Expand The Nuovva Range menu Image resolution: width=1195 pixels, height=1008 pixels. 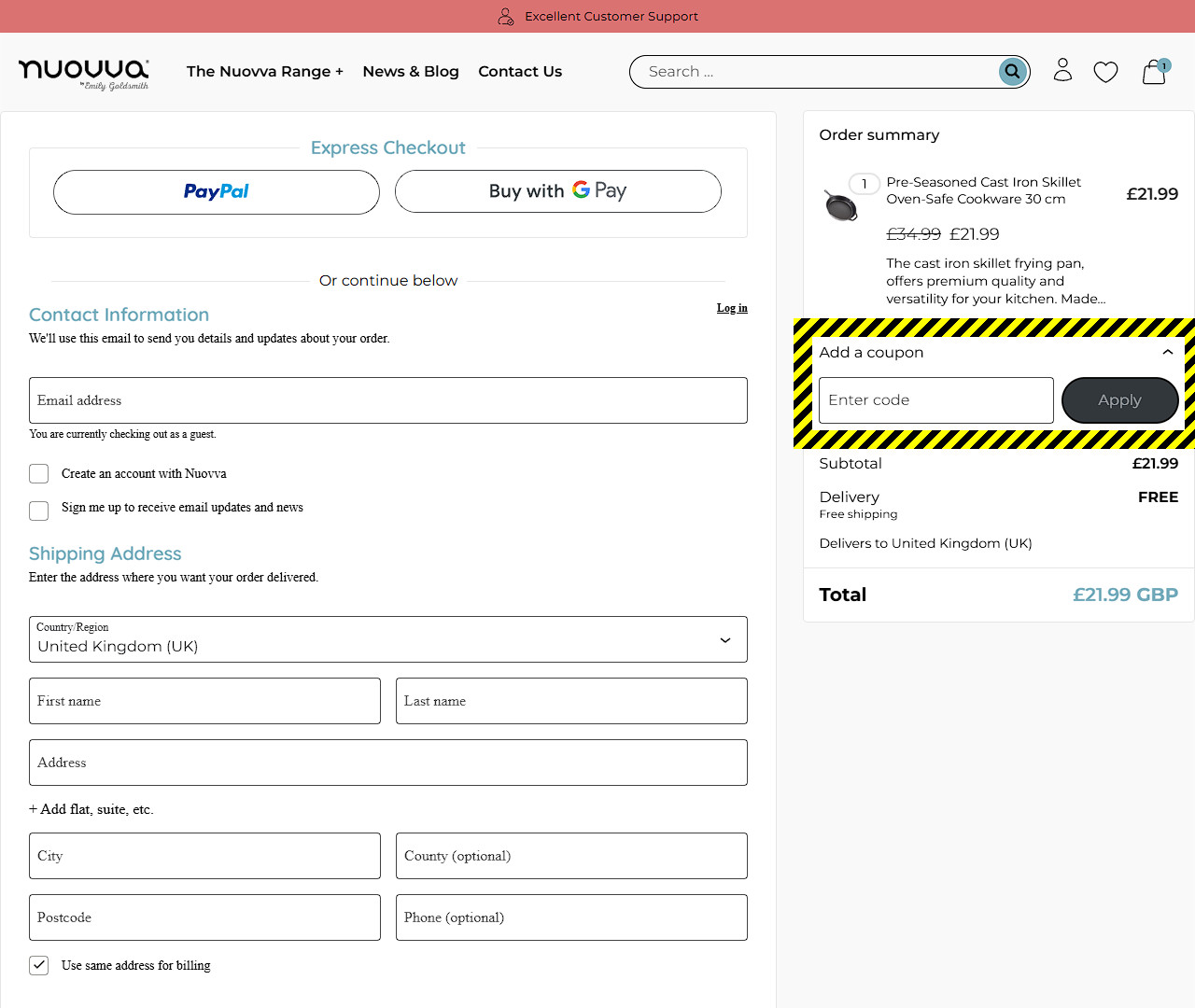tap(264, 72)
